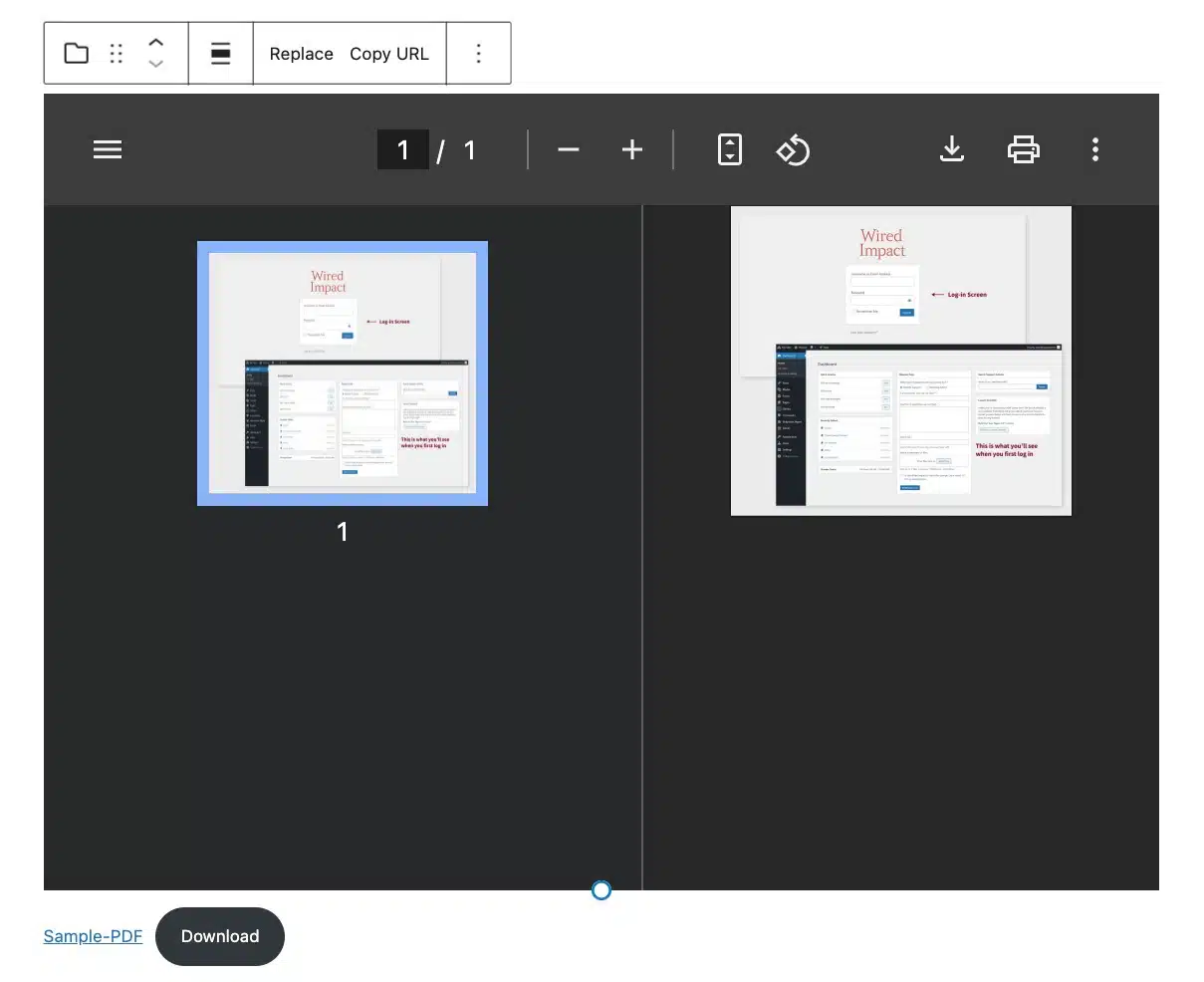
Task: Move block up with the up chevron
Action: click(155, 43)
